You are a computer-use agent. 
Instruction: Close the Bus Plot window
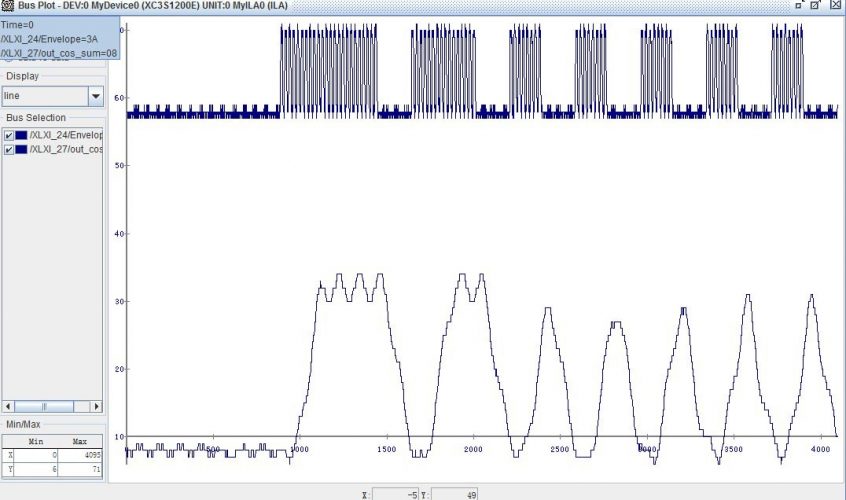click(x=836, y=5)
